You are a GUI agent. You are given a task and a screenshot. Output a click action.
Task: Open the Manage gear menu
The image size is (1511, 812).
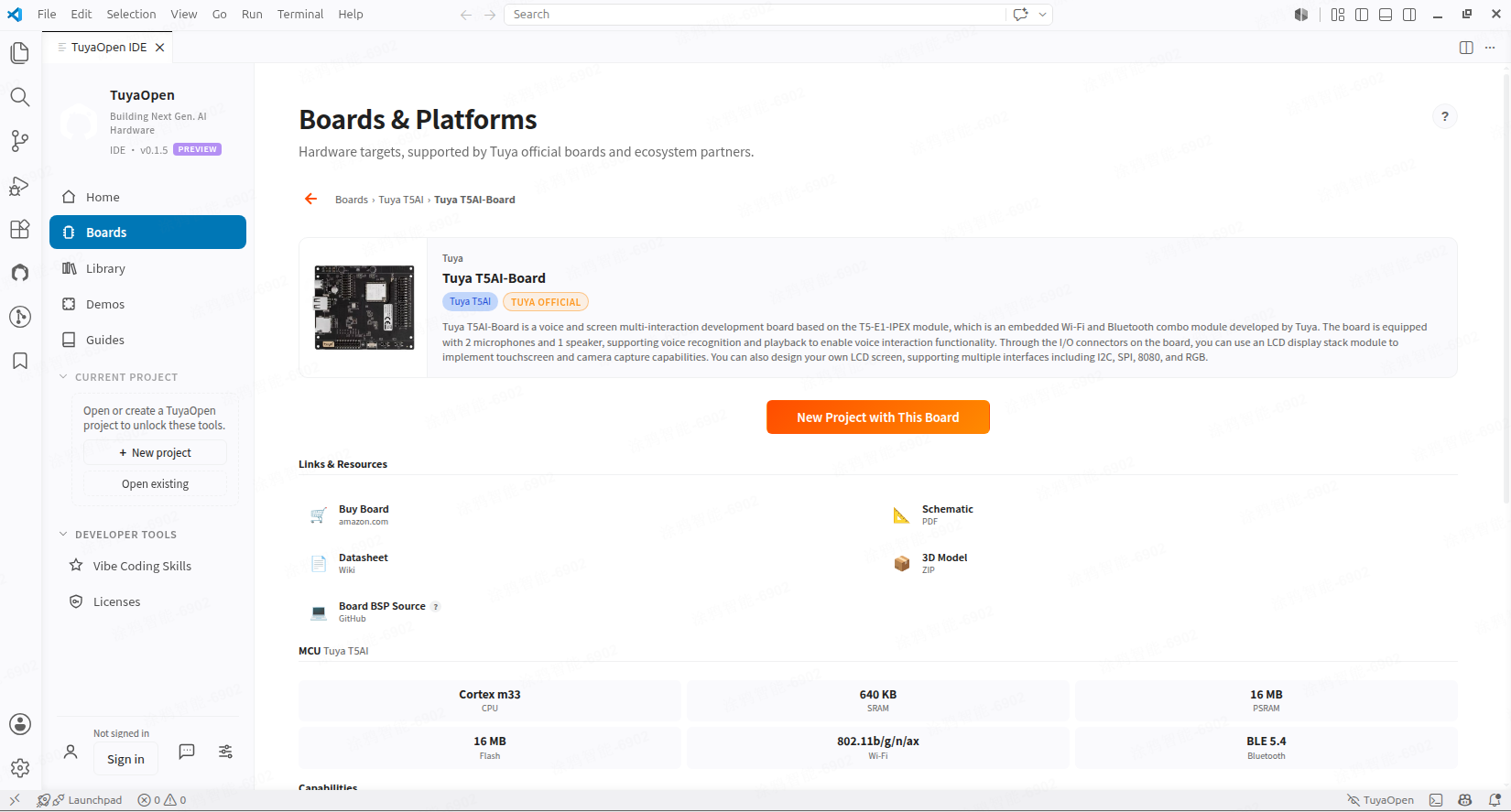(x=20, y=768)
